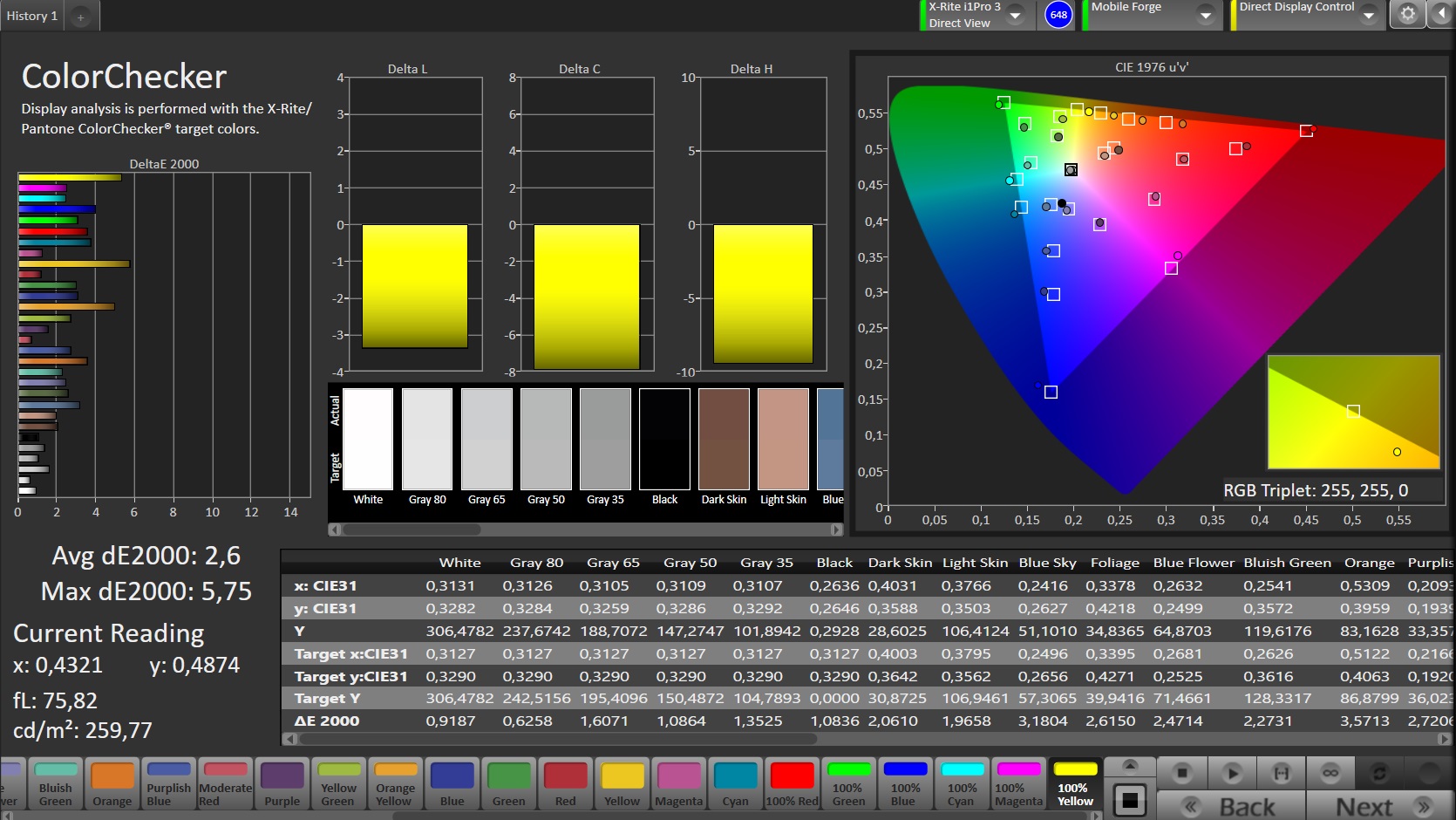Click the continuous read infinity icon

(x=1330, y=773)
